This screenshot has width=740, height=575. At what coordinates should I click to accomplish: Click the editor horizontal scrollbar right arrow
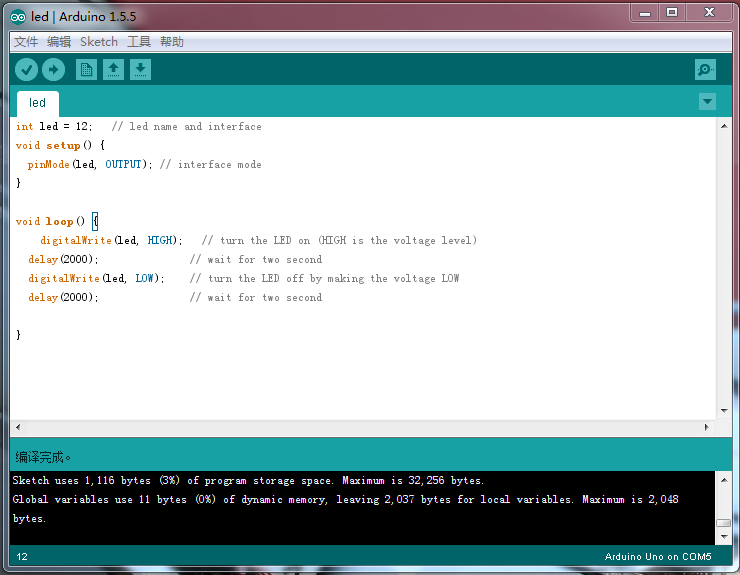(x=706, y=427)
